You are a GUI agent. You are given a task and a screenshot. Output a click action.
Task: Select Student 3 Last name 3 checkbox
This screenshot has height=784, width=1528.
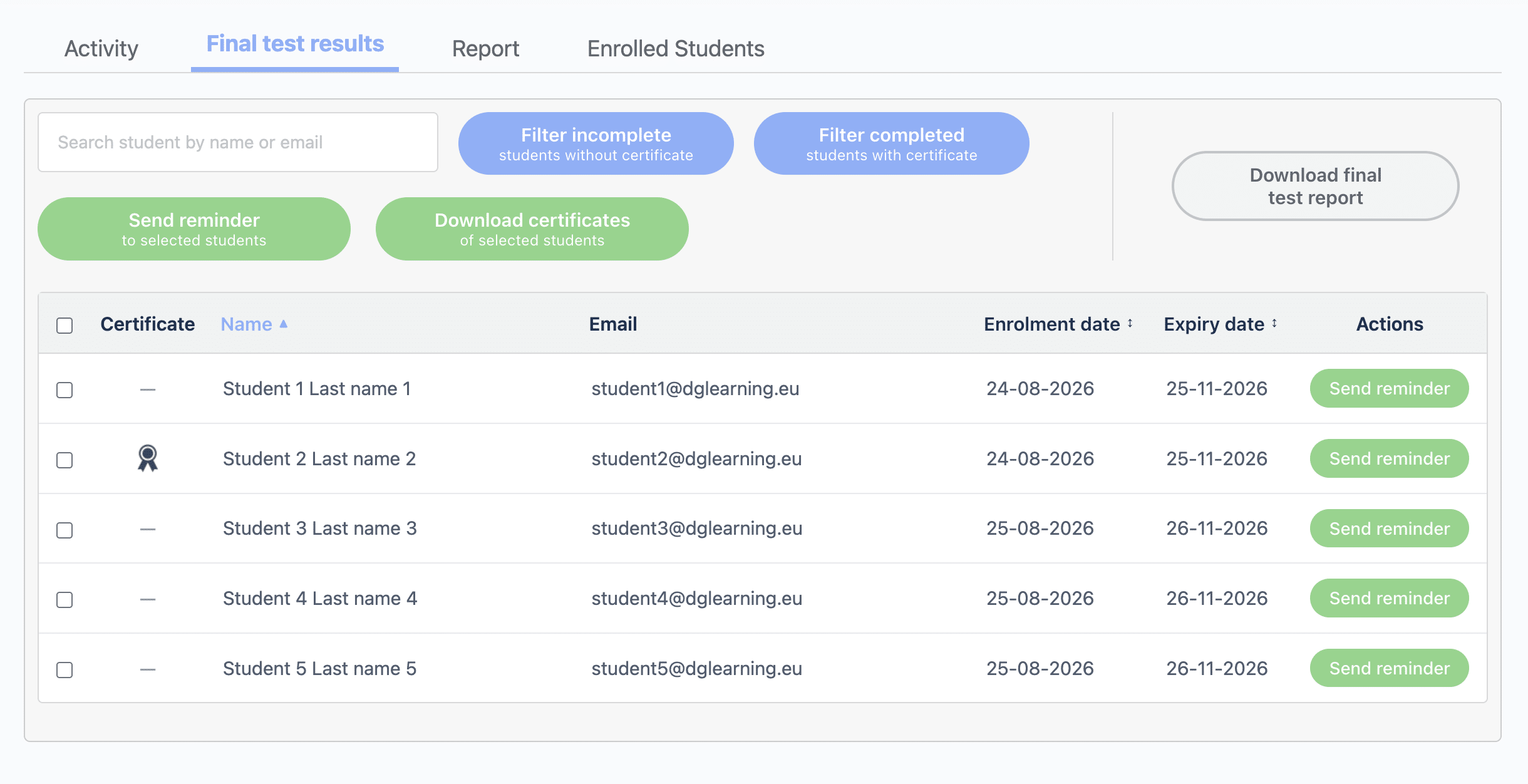coord(65,530)
